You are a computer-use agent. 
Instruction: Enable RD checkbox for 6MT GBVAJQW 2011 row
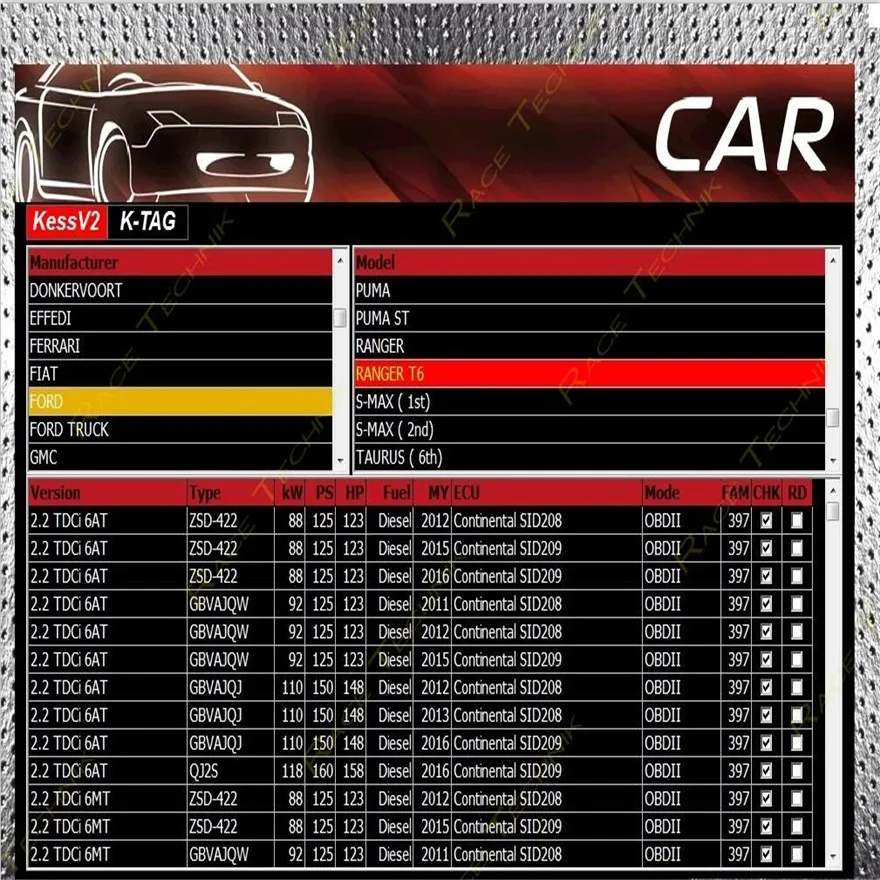point(796,854)
